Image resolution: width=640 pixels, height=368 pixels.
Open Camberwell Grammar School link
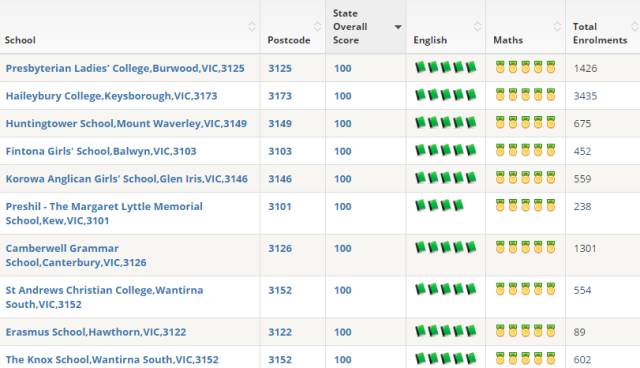pos(76,255)
